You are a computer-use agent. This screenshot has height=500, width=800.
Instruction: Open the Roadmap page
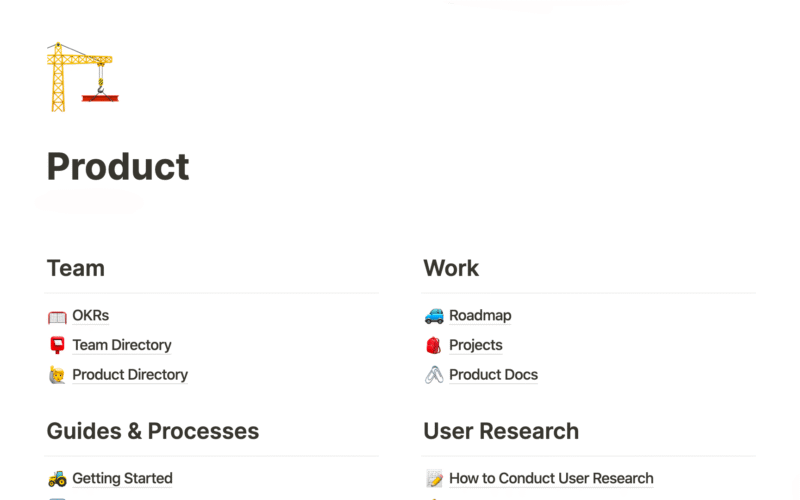[x=480, y=316]
